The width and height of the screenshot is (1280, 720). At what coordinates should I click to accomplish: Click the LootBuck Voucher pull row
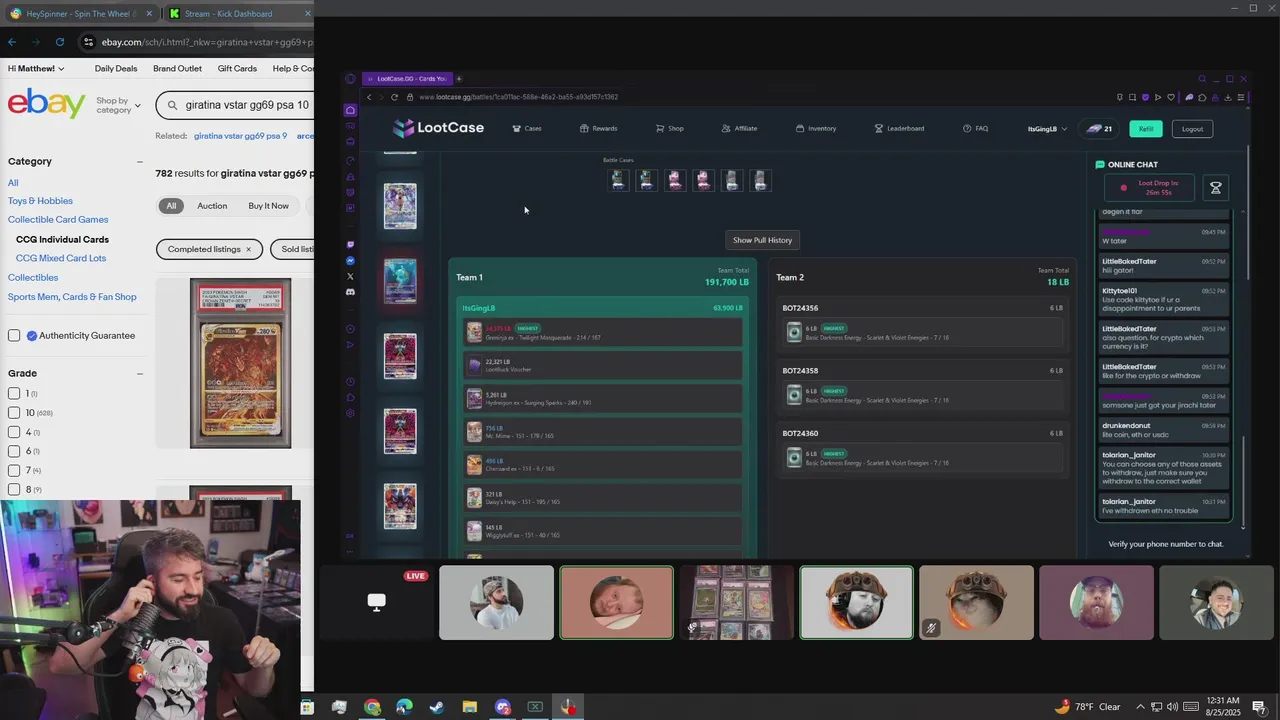tap(603, 366)
